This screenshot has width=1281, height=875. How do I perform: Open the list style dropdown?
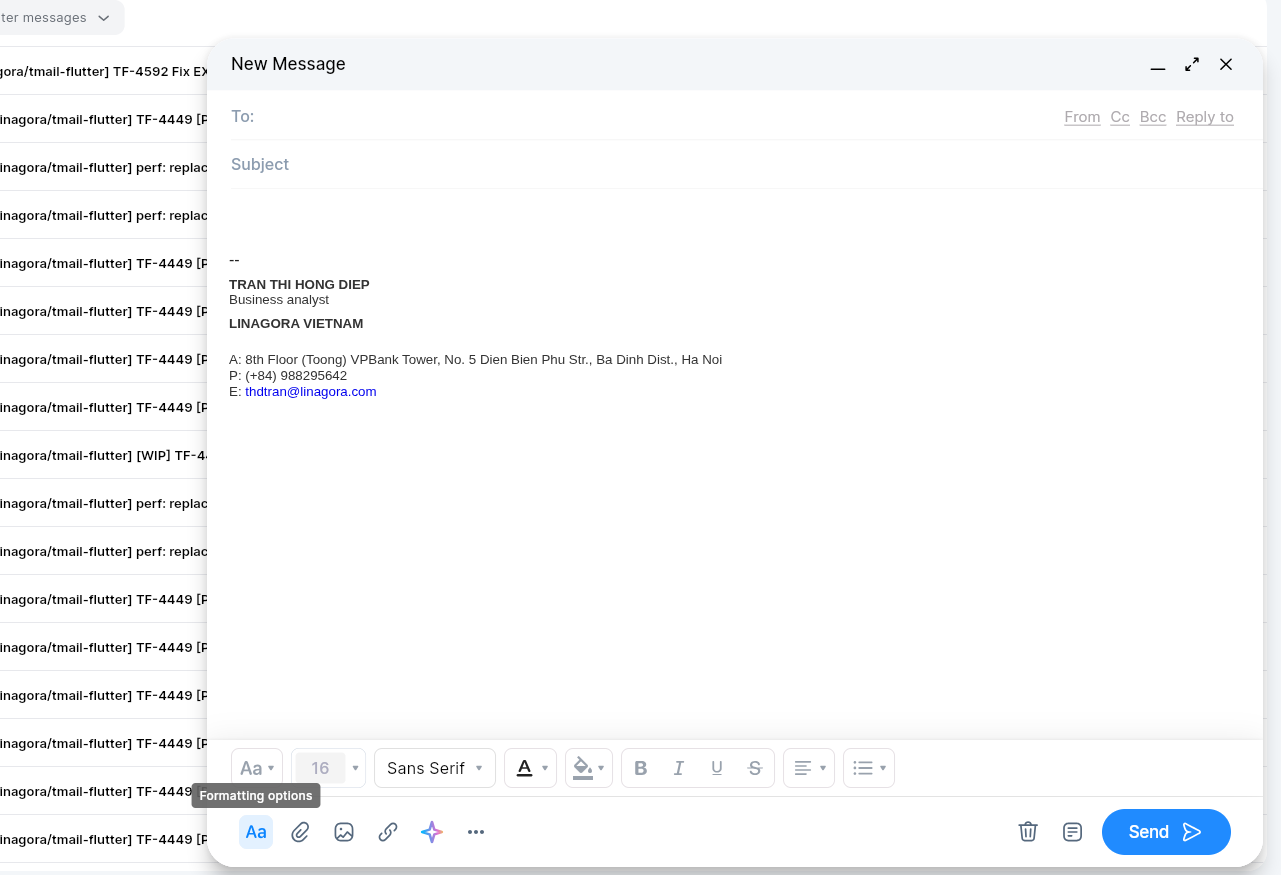(869, 768)
